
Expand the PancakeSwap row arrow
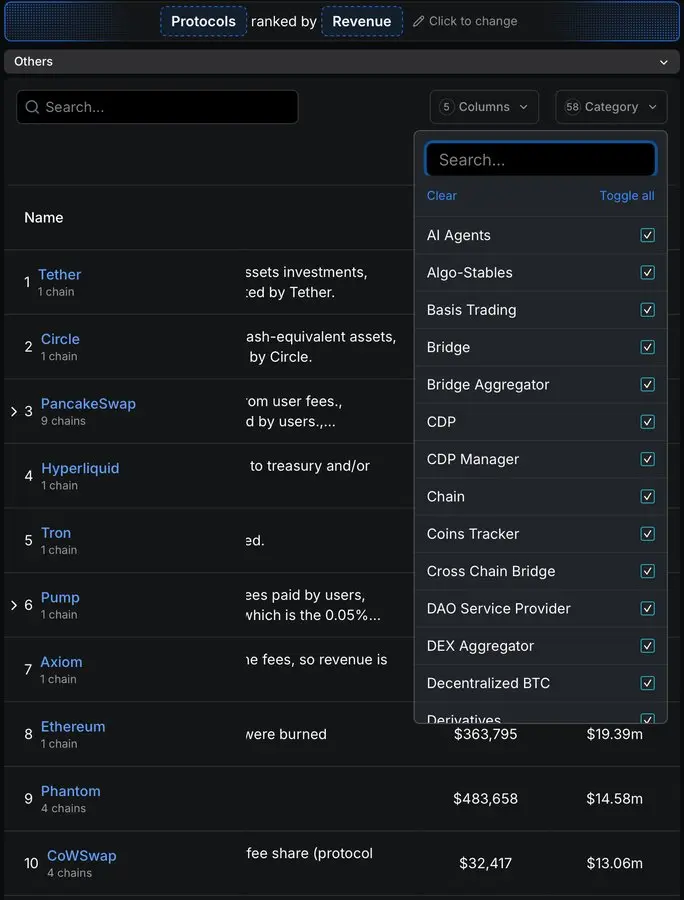coord(13,411)
